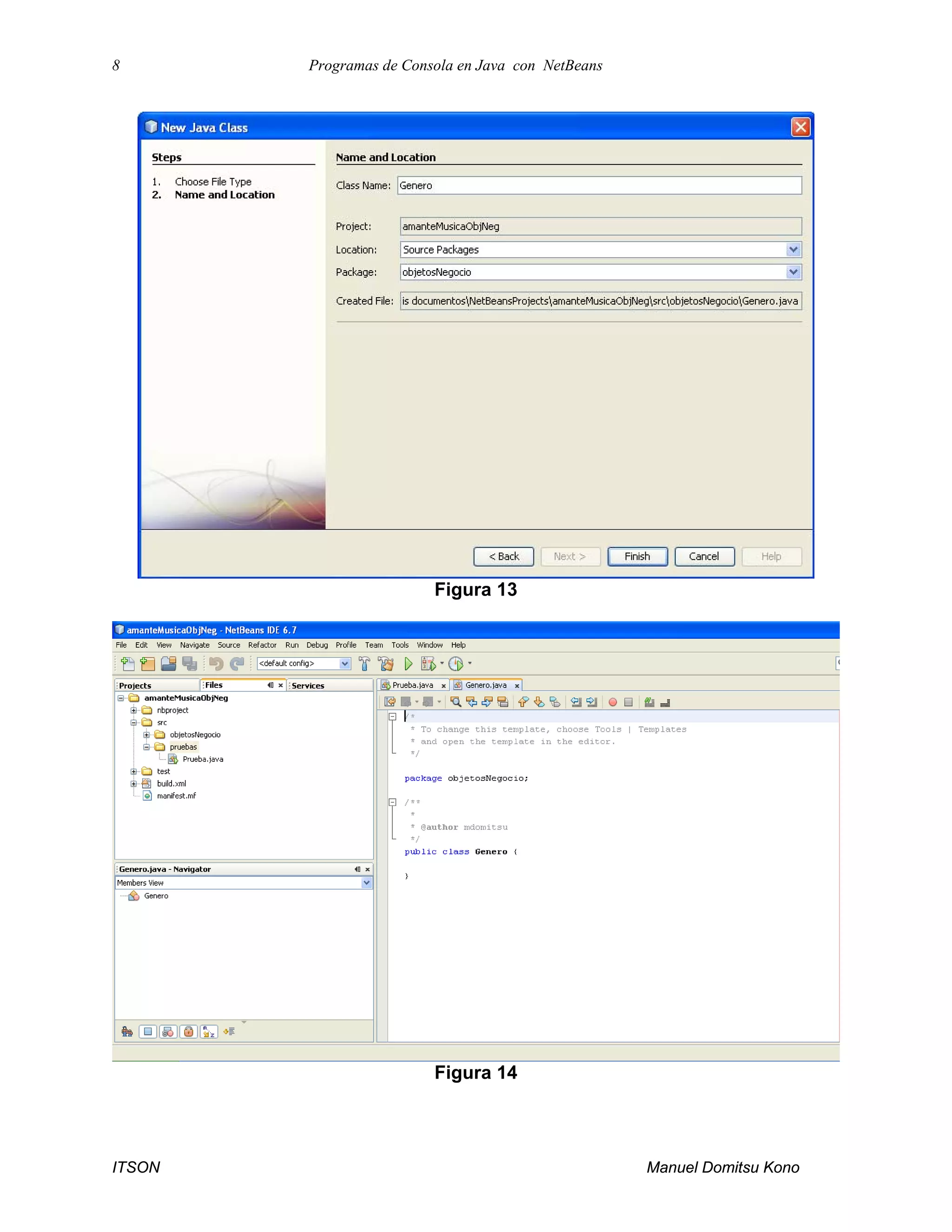Viewport: 952px width, 1232px height.
Task: Minimize the Navigator panel
Action: [x=357, y=869]
